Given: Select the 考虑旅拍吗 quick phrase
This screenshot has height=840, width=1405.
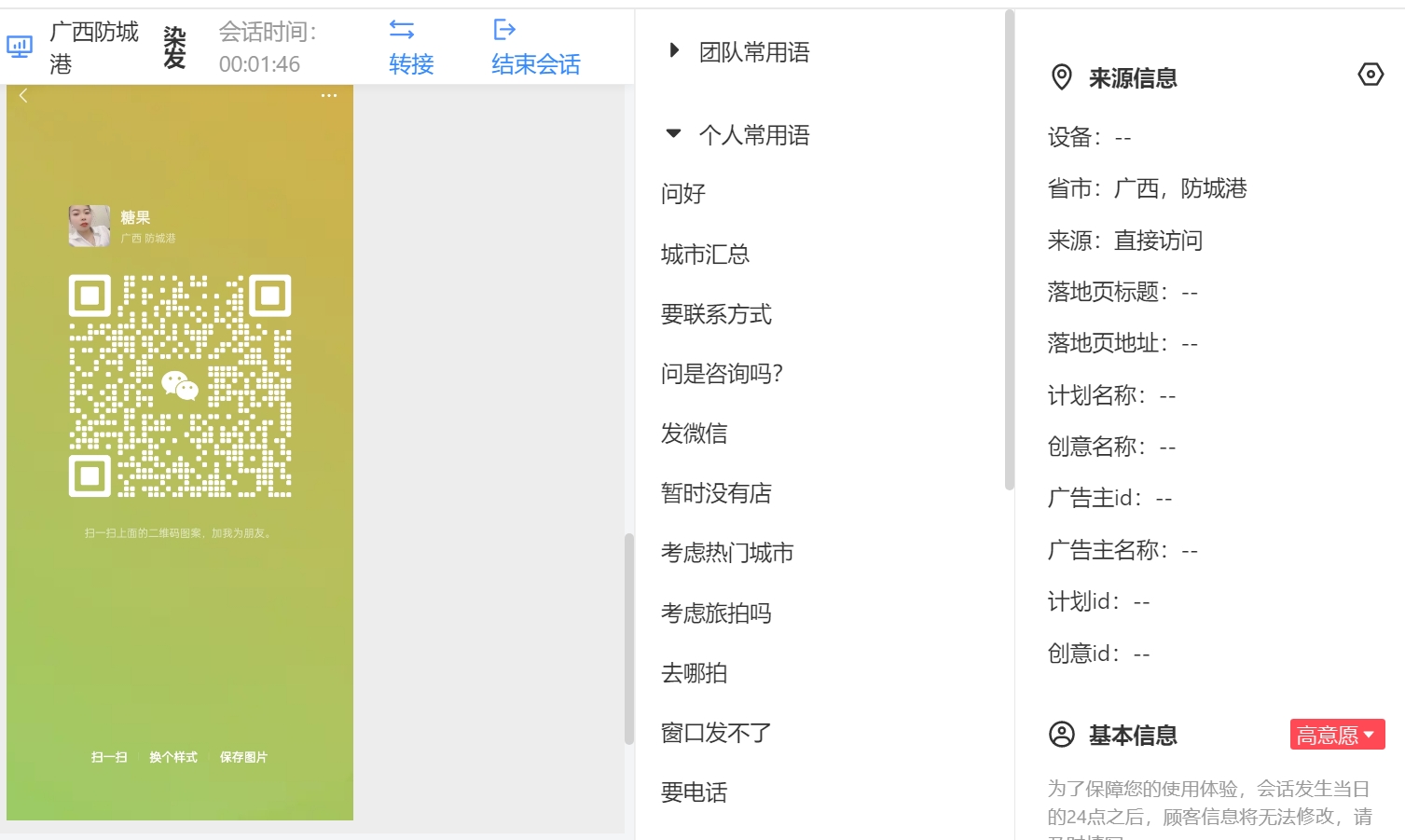Looking at the screenshot, I should [716, 613].
